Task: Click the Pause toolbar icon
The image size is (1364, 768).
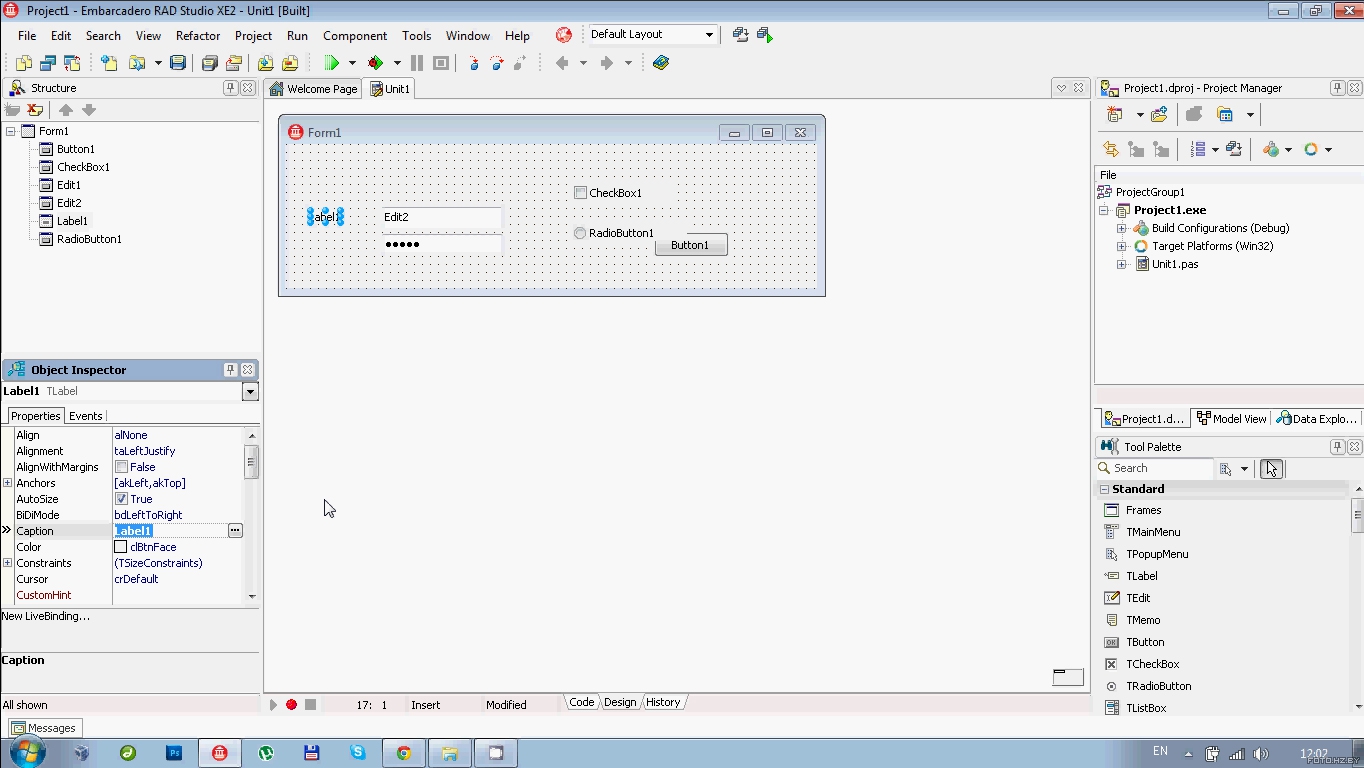Action: pos(417,63)
